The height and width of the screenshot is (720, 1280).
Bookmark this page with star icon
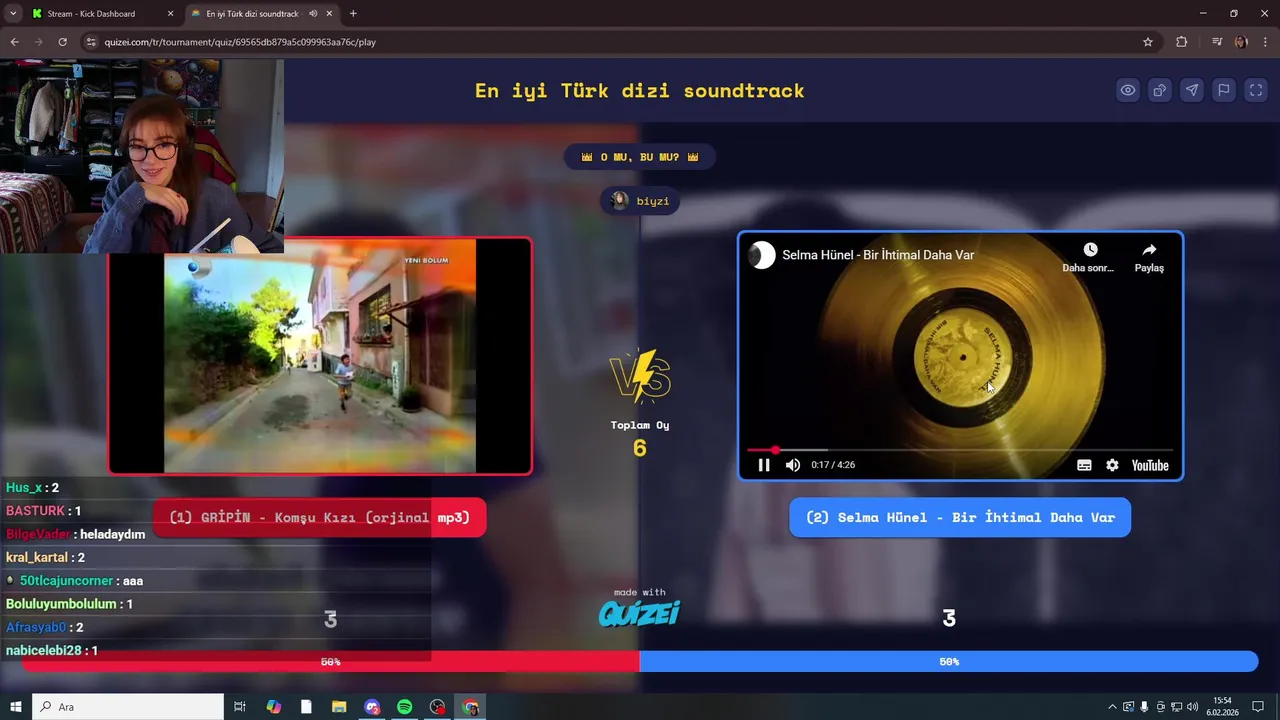pyautogui.click(x=1148, y=42)
